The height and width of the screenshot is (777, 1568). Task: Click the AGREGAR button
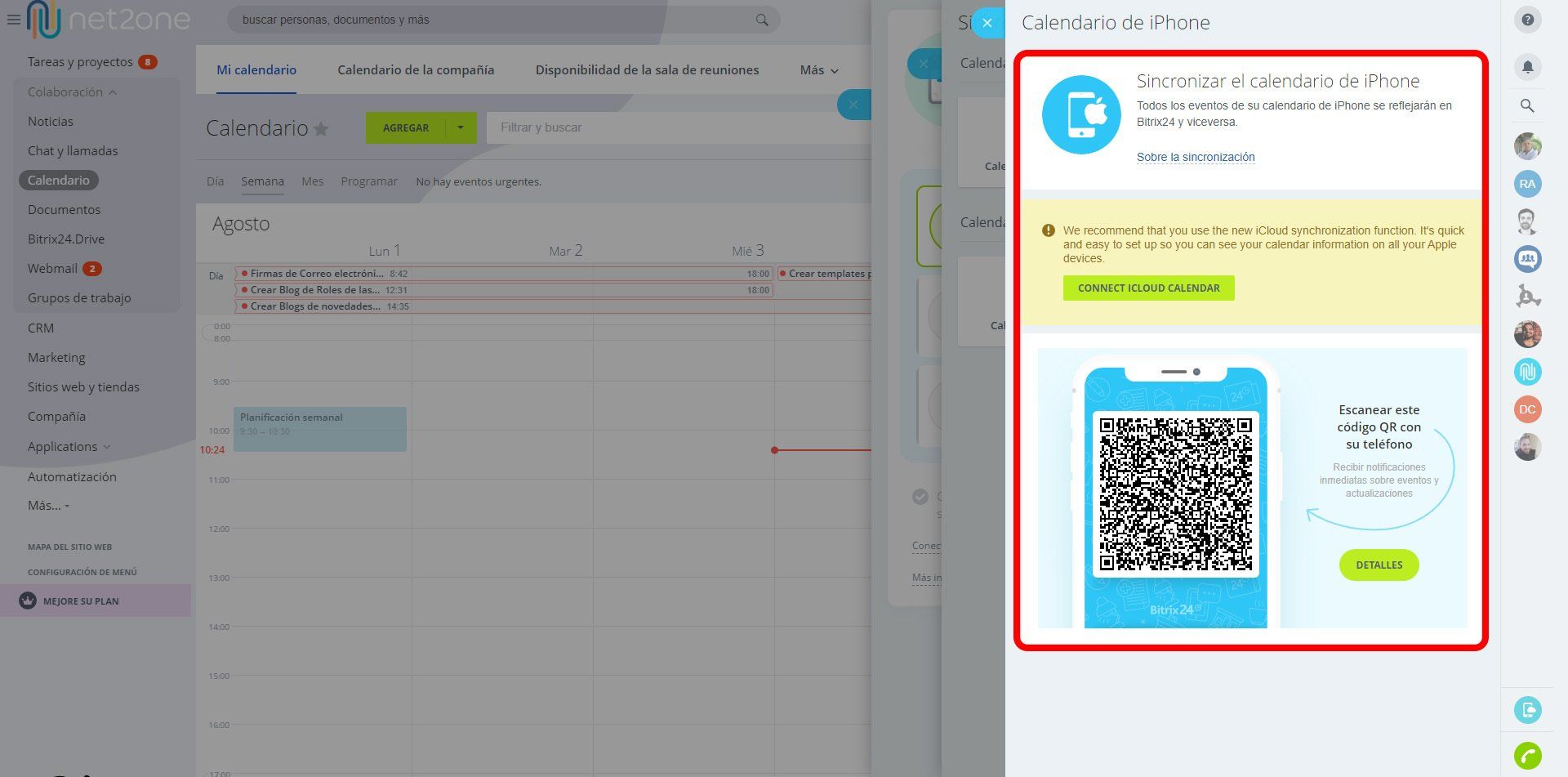(x=406, y=127)
